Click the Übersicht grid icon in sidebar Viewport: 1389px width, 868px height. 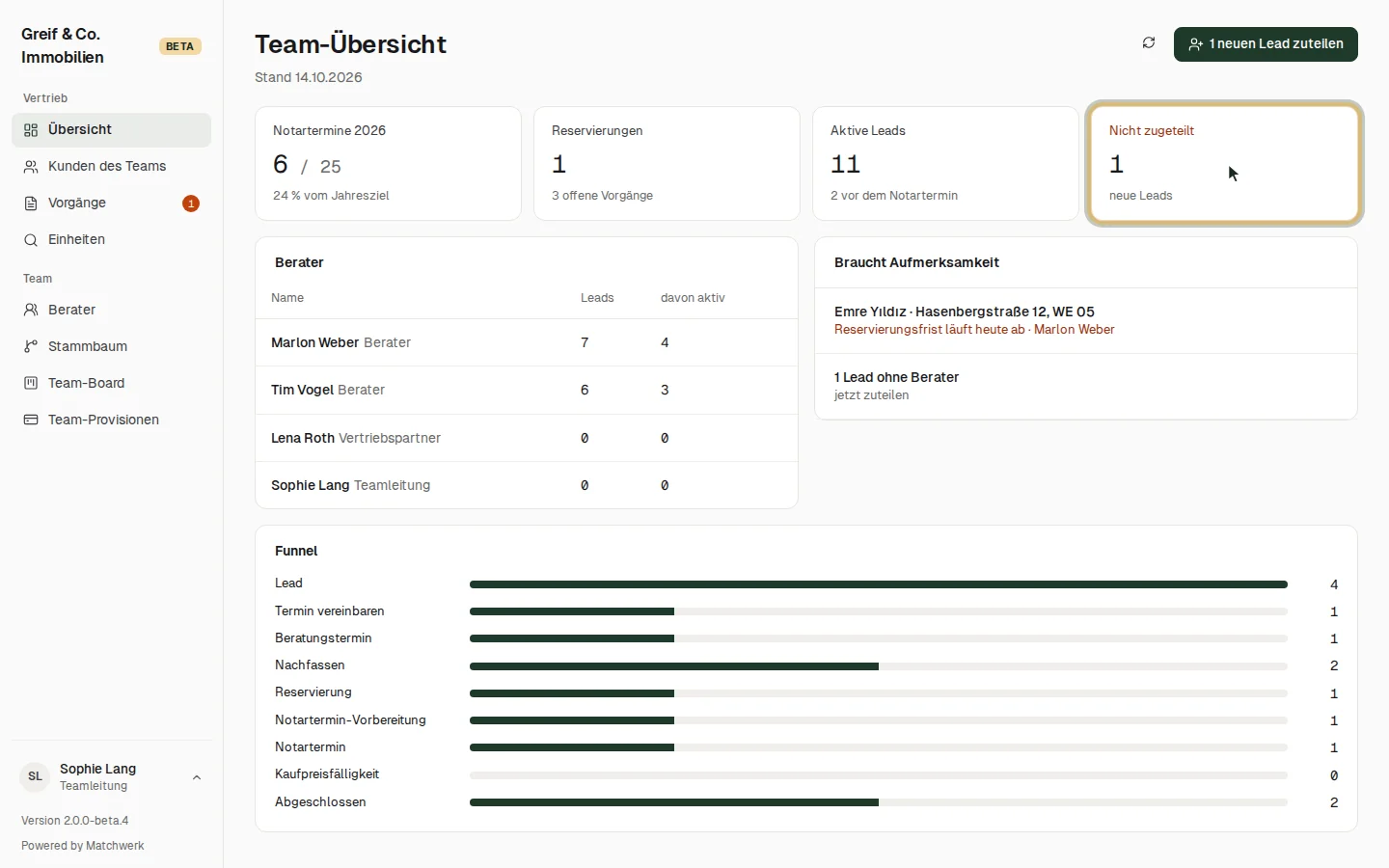coord(31,130)
